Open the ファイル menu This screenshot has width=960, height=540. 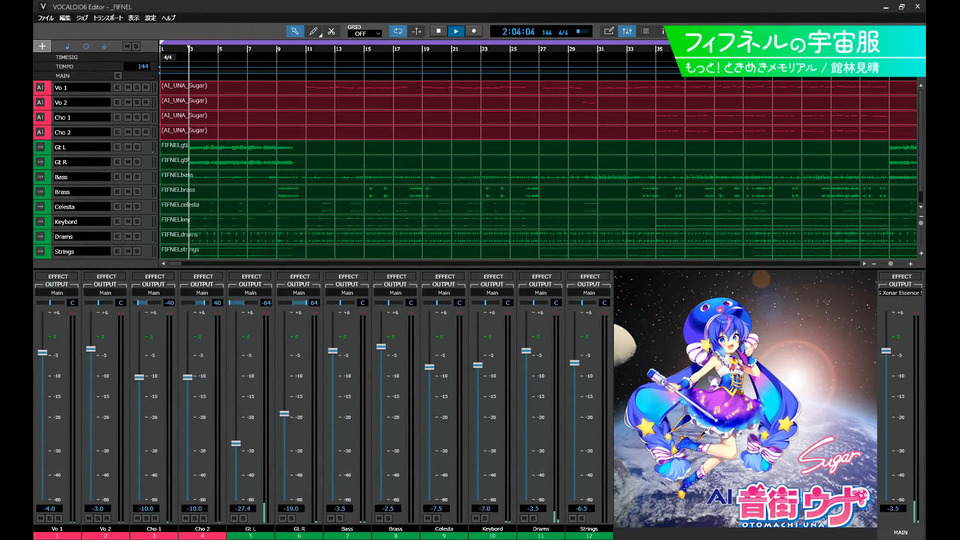pyautogui.click(x=45, y=18)
